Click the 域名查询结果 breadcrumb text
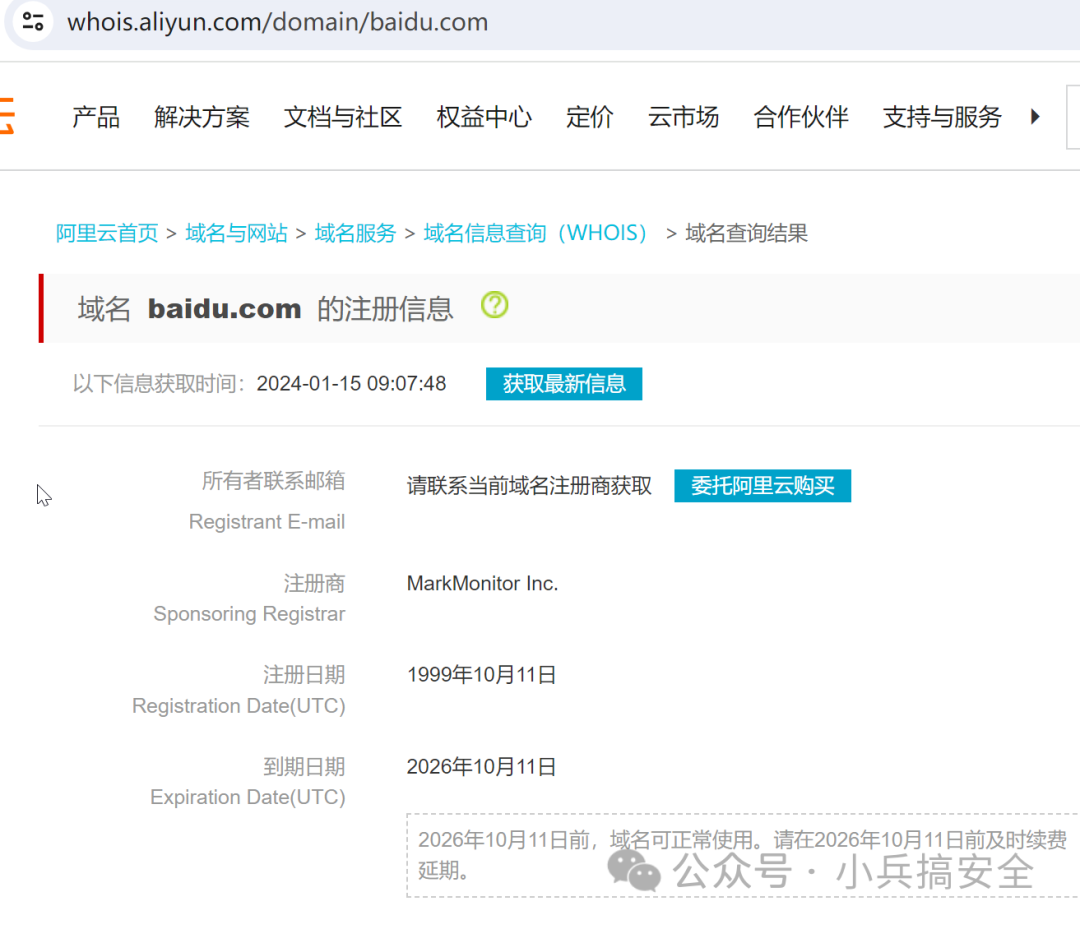Screen dimensions: 1080x929 (746, 233)
